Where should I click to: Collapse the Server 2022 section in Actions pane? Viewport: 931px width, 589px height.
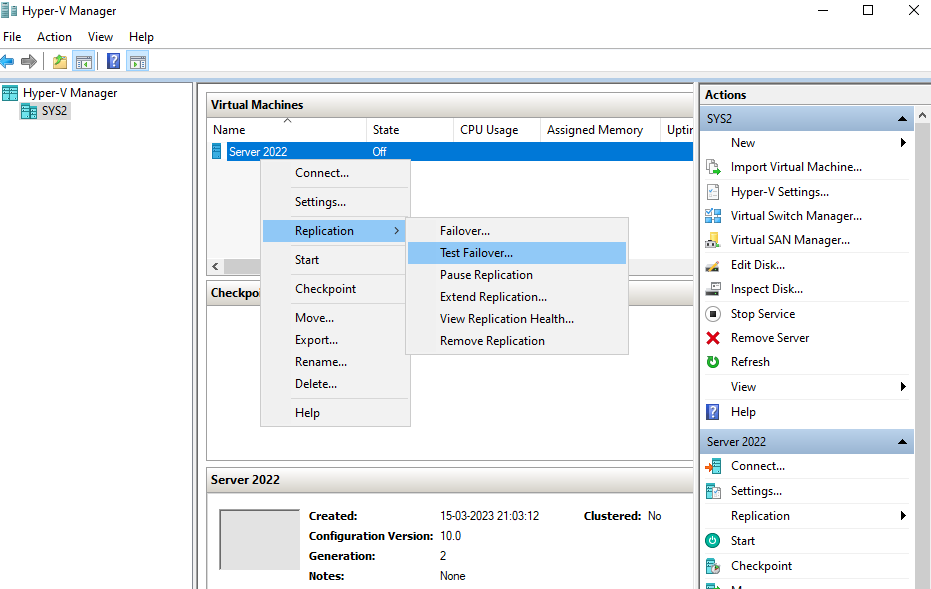tap(902, 442)
